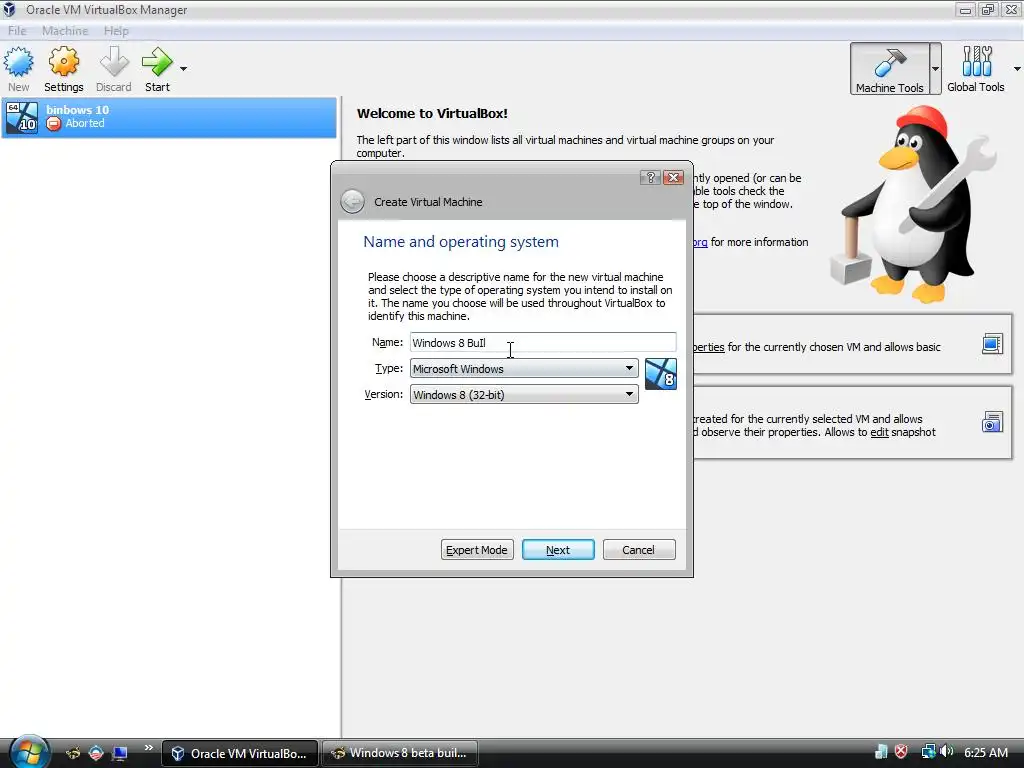This screenshot has width=1024, height=768.
Task: Click the network tray icon
Action: tap(928, 752)
